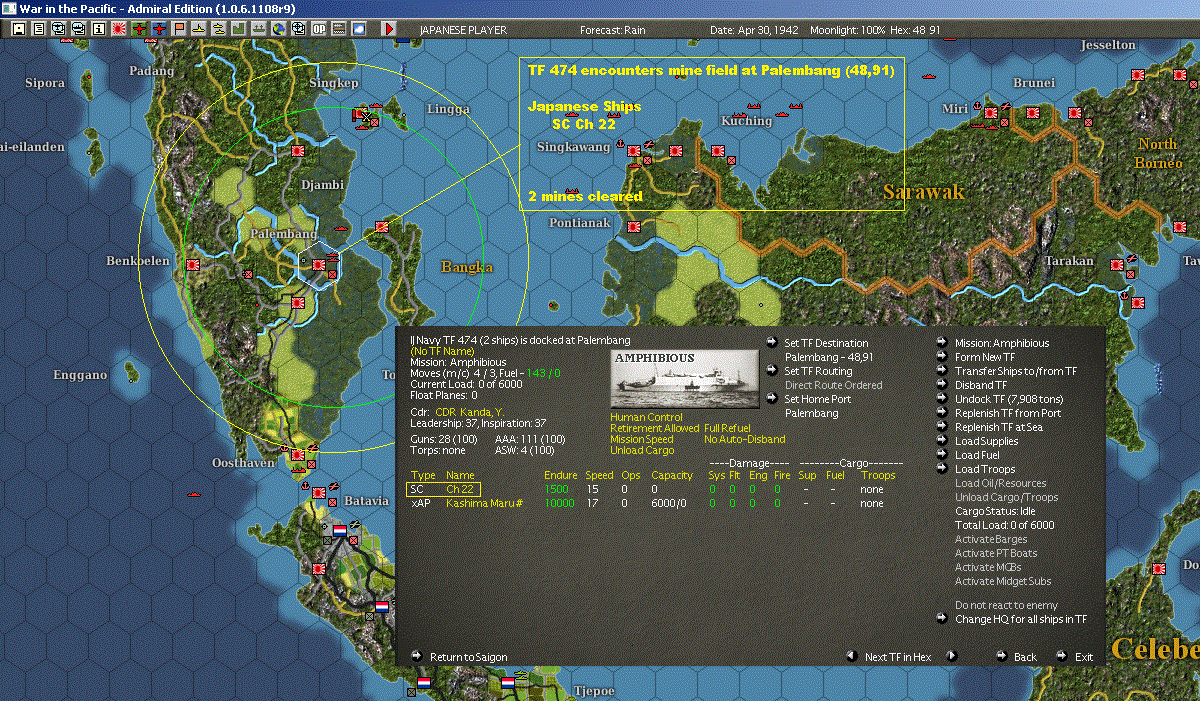Click the cloud weather toolbar icon

pos(358,29)
